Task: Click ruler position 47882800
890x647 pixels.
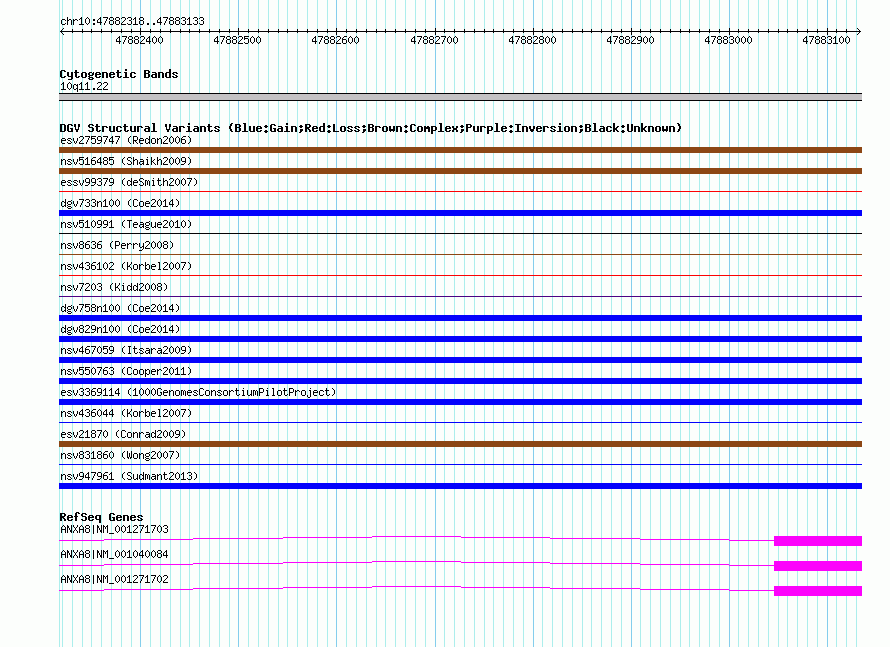Action: click(532, 40)
